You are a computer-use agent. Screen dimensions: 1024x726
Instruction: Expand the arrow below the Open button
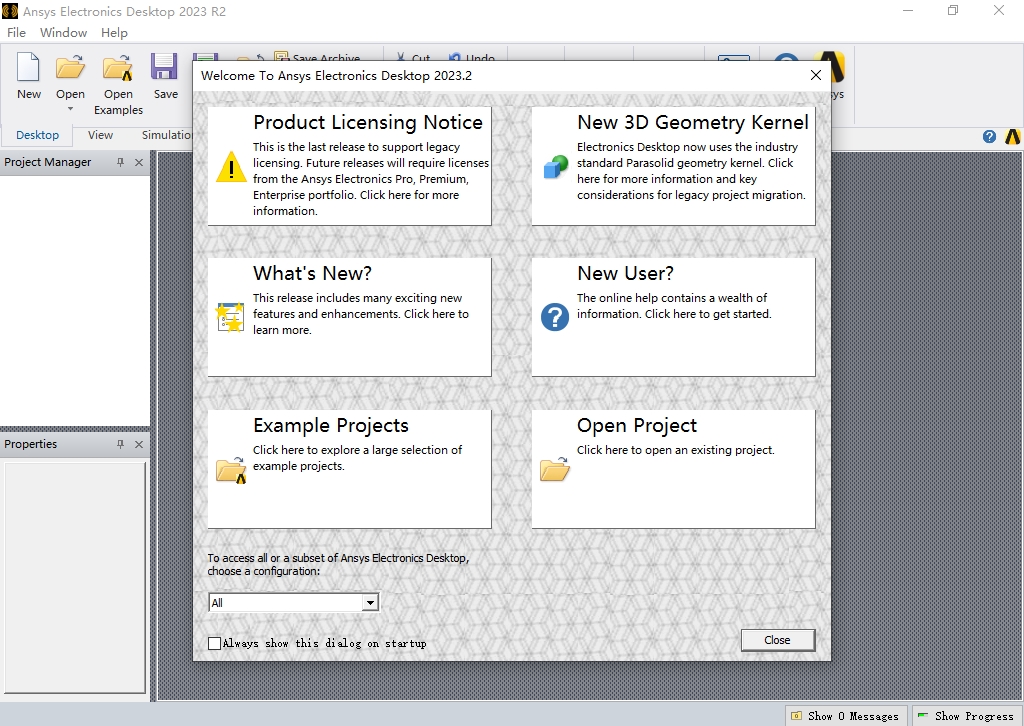(70, 109)
